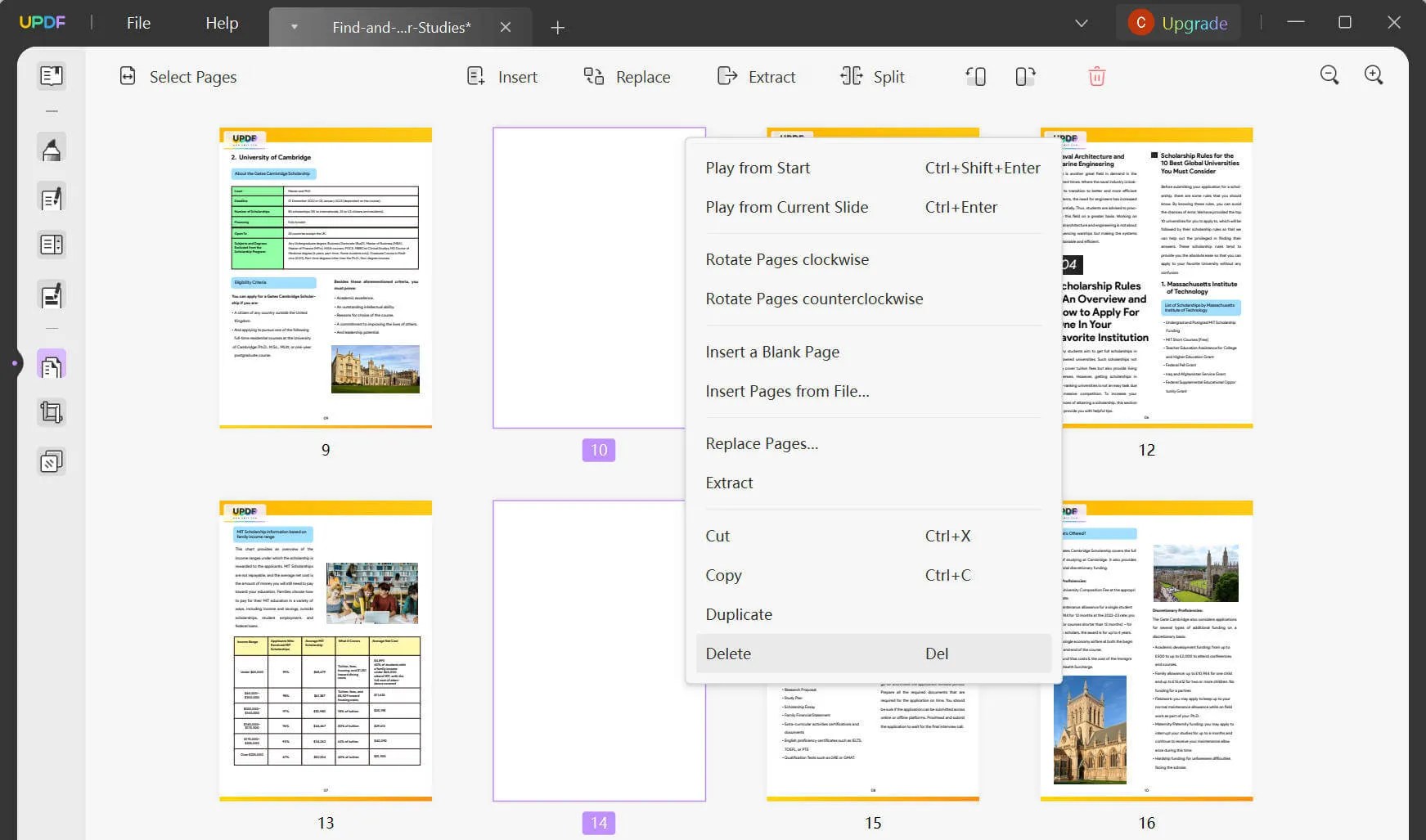
Task: Open a new tab with the plus button
Action: (557, 28)
